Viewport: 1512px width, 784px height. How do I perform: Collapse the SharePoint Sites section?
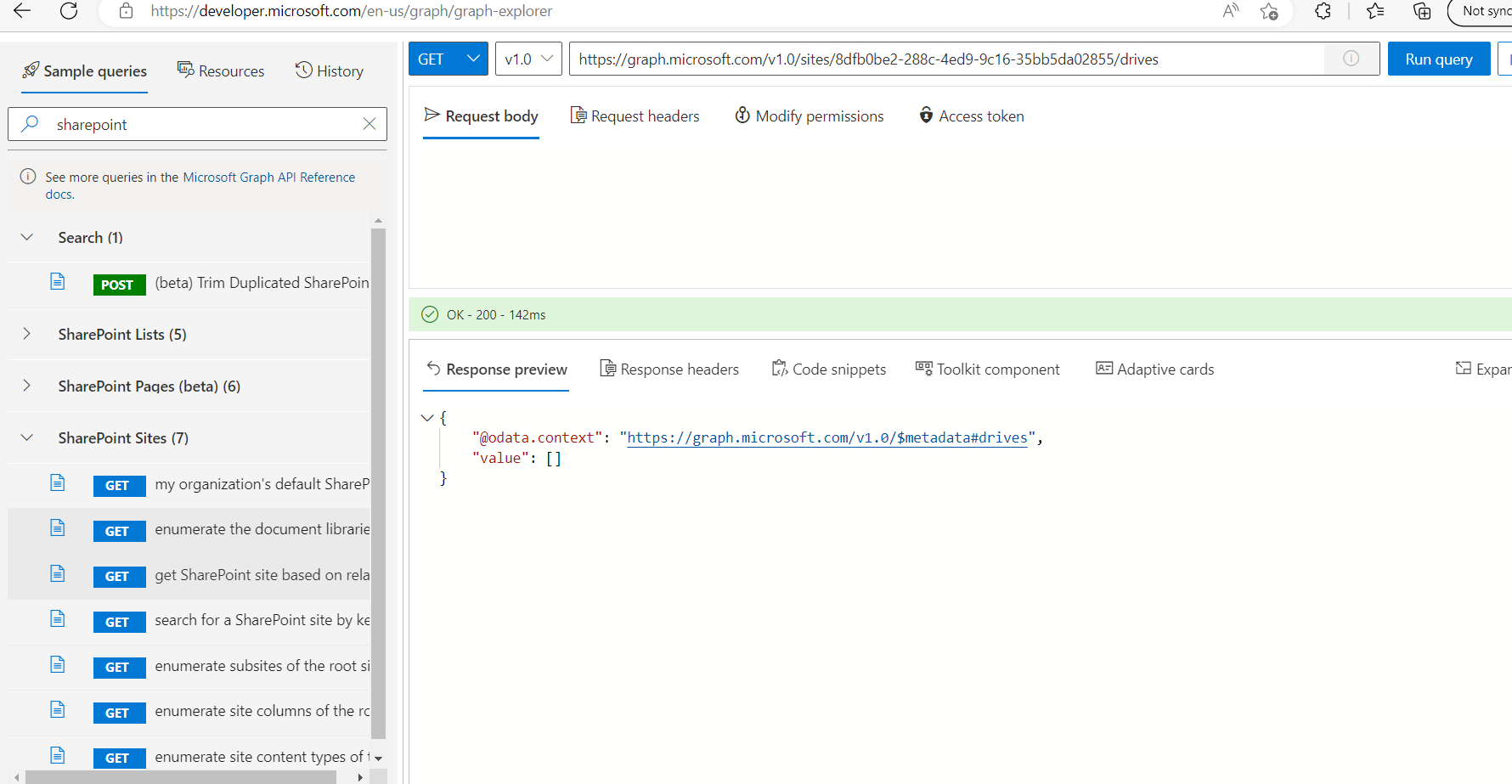coord(26,437)
